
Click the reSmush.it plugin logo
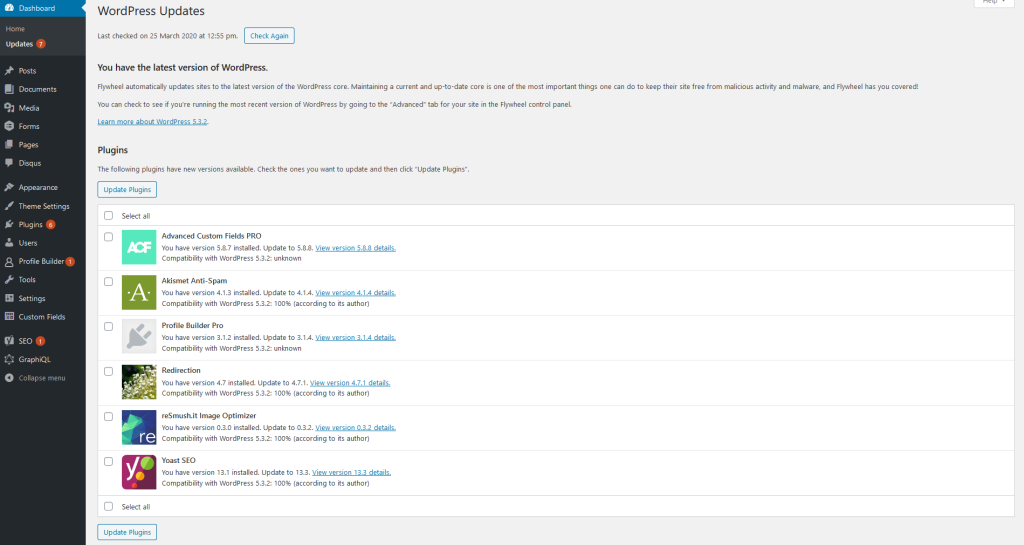(139, 427)
